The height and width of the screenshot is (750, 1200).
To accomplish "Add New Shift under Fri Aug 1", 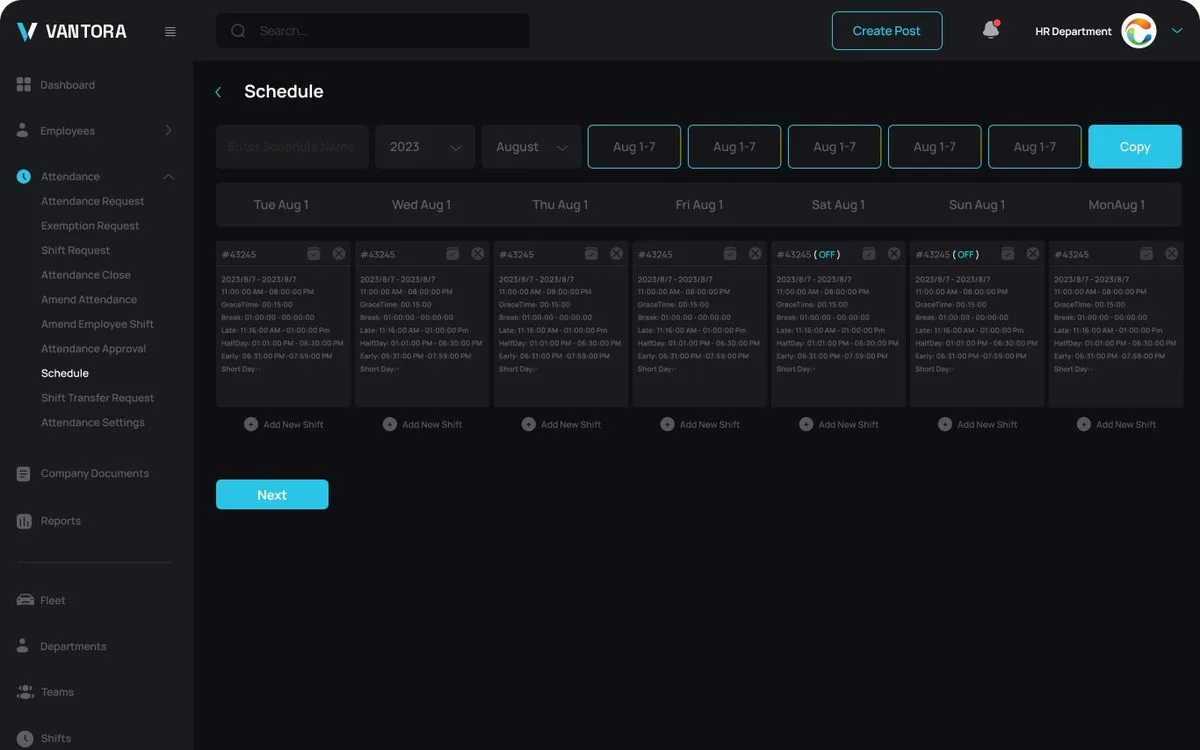I will pos(700,425).
